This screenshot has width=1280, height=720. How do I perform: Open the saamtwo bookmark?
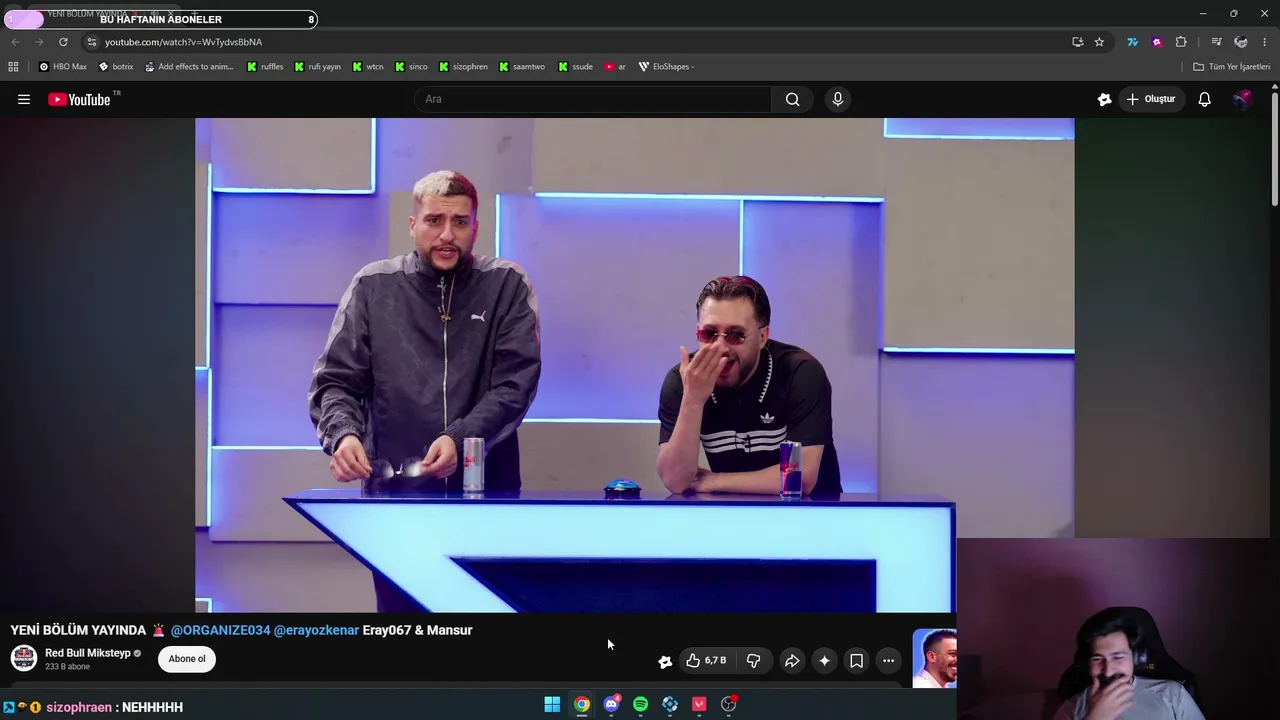click(x=522, y=67)
